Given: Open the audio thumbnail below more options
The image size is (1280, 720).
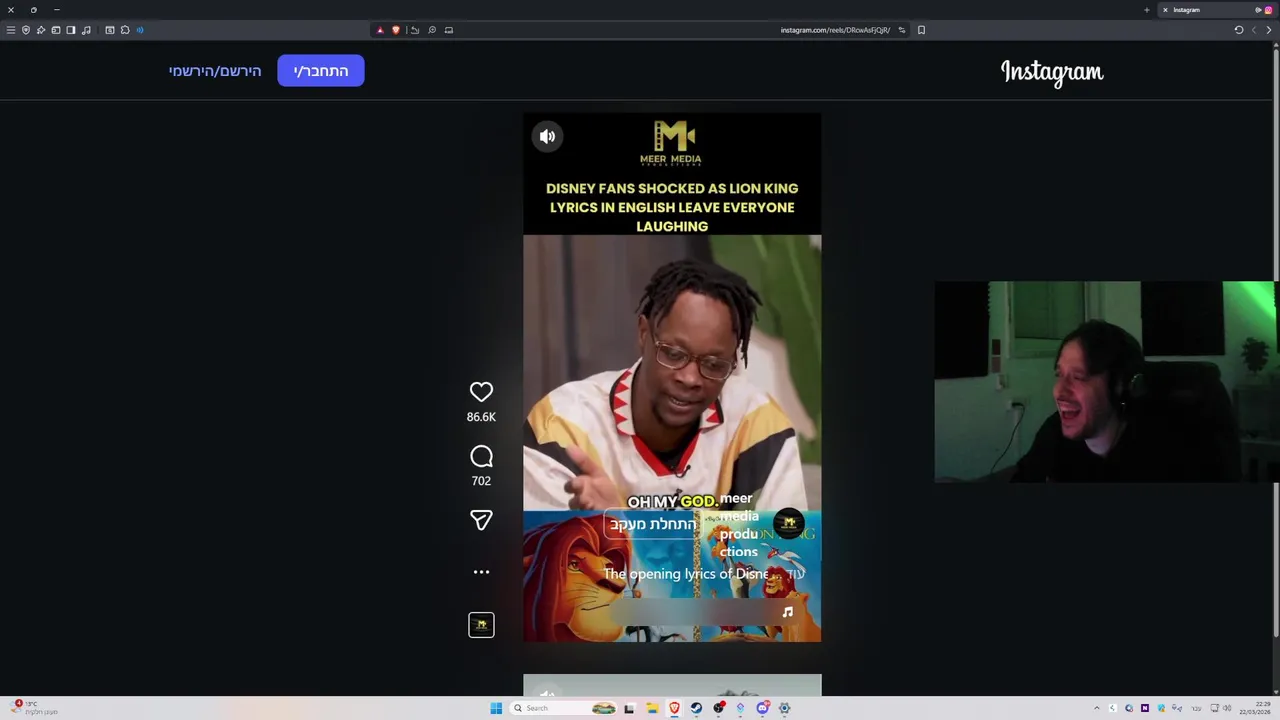Looking at the screenshot, I should pos(481,625).
